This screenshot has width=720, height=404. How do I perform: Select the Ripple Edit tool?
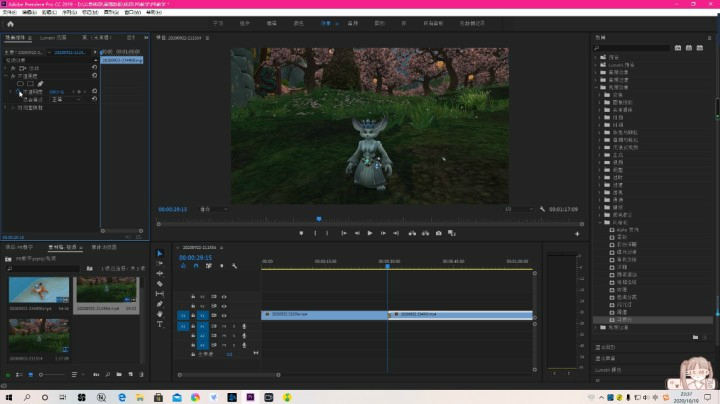pos(160,274)
